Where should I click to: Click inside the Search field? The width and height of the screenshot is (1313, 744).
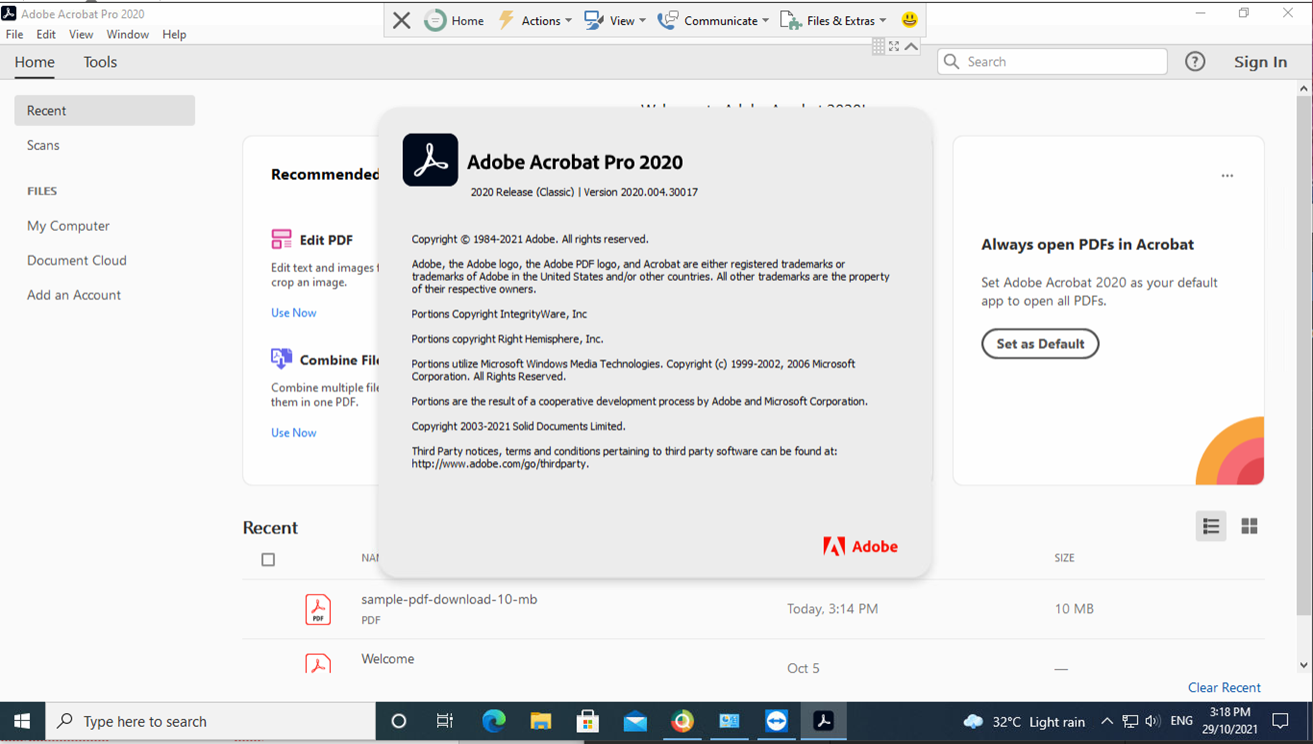pos(1050,61)
